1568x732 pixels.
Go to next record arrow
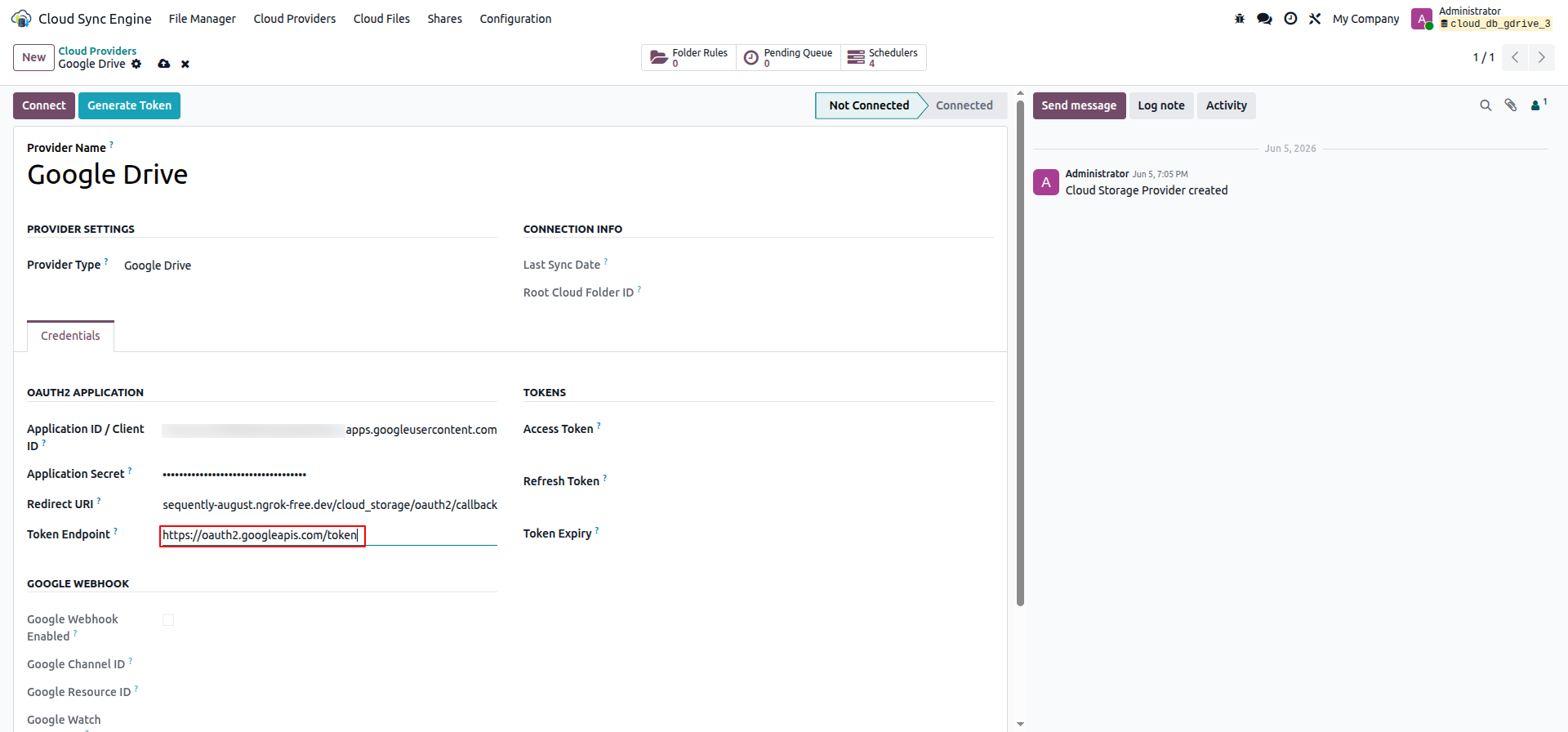click(x=1541, y=57)
